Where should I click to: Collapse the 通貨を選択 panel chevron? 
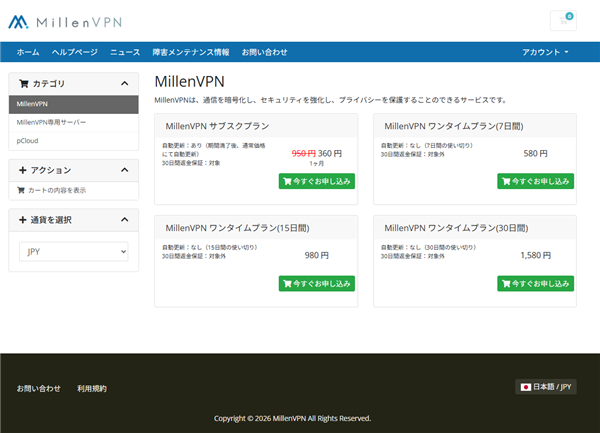pos(124,220)
